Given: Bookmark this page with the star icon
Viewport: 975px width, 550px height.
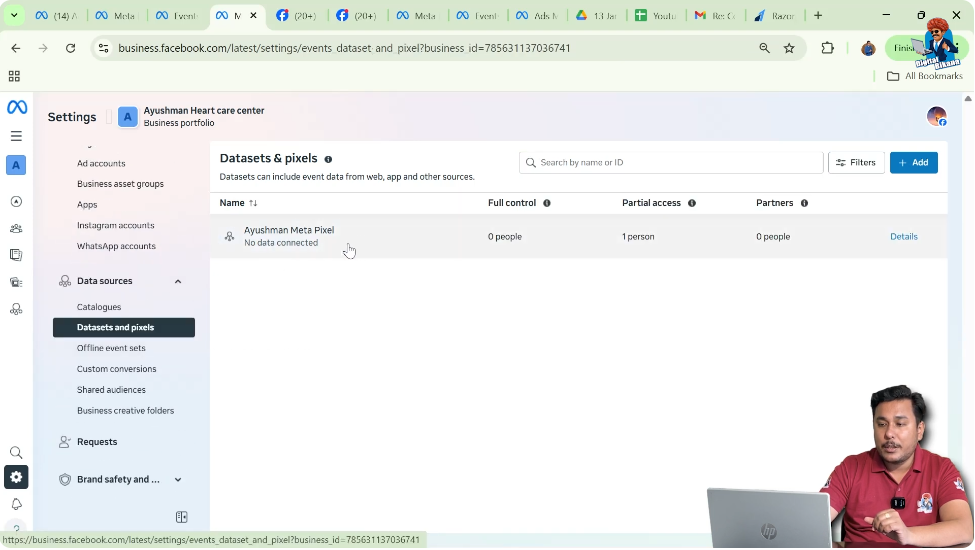Looking at the screenshot, I should (x=789, y=48).
